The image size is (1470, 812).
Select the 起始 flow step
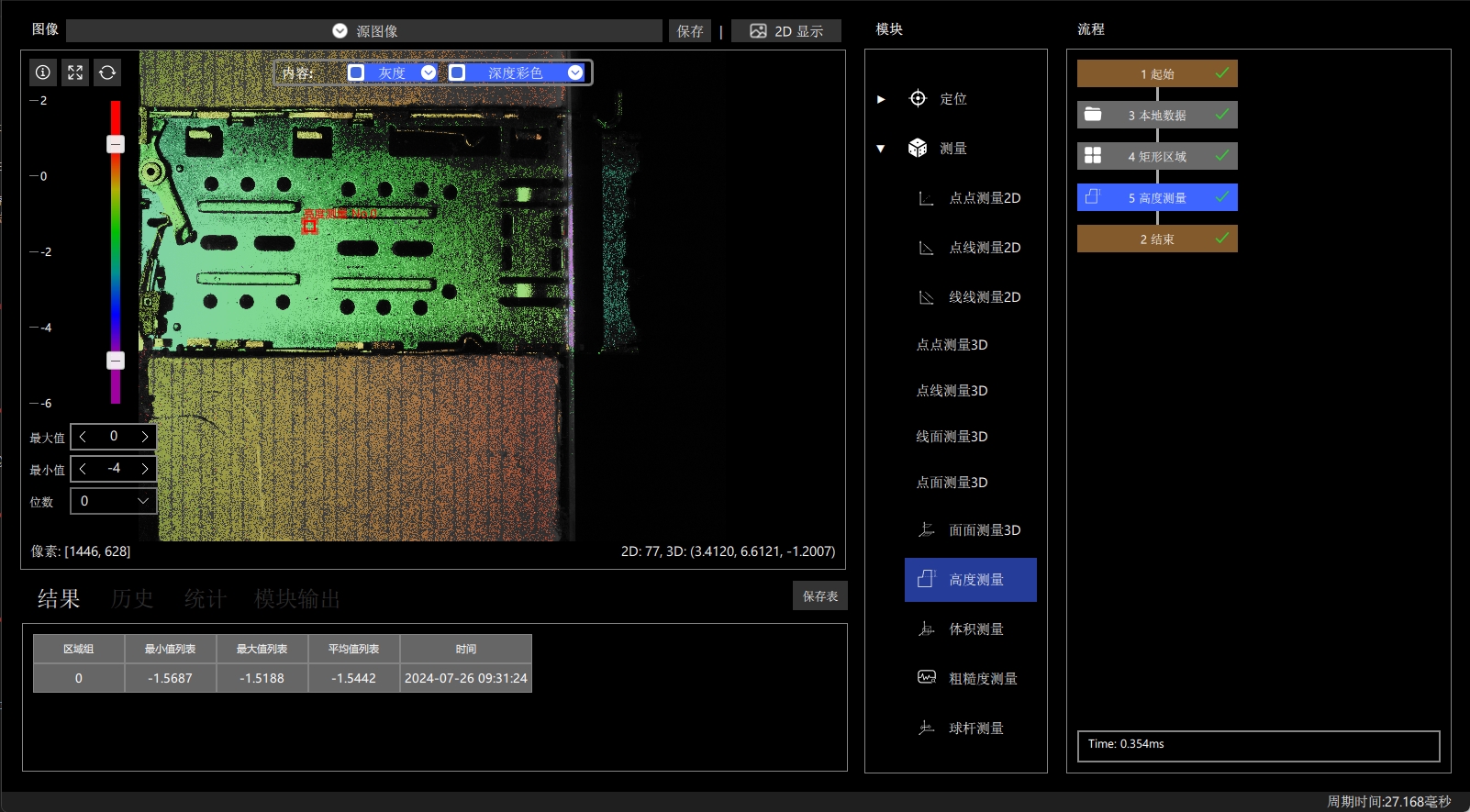coord(1157,73)
